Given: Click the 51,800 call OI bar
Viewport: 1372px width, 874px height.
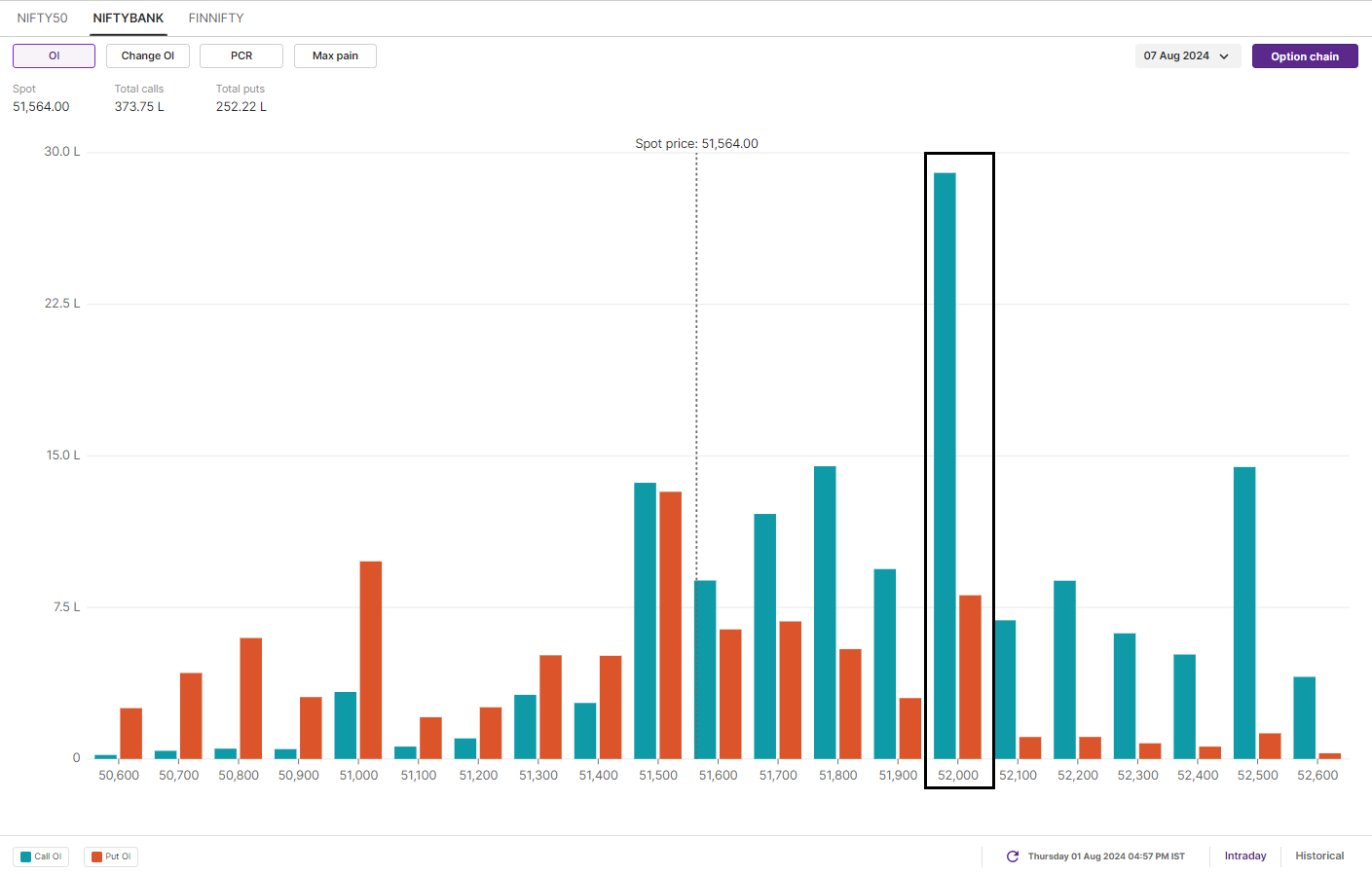Looking at the screenshot, I should [825, 612].
